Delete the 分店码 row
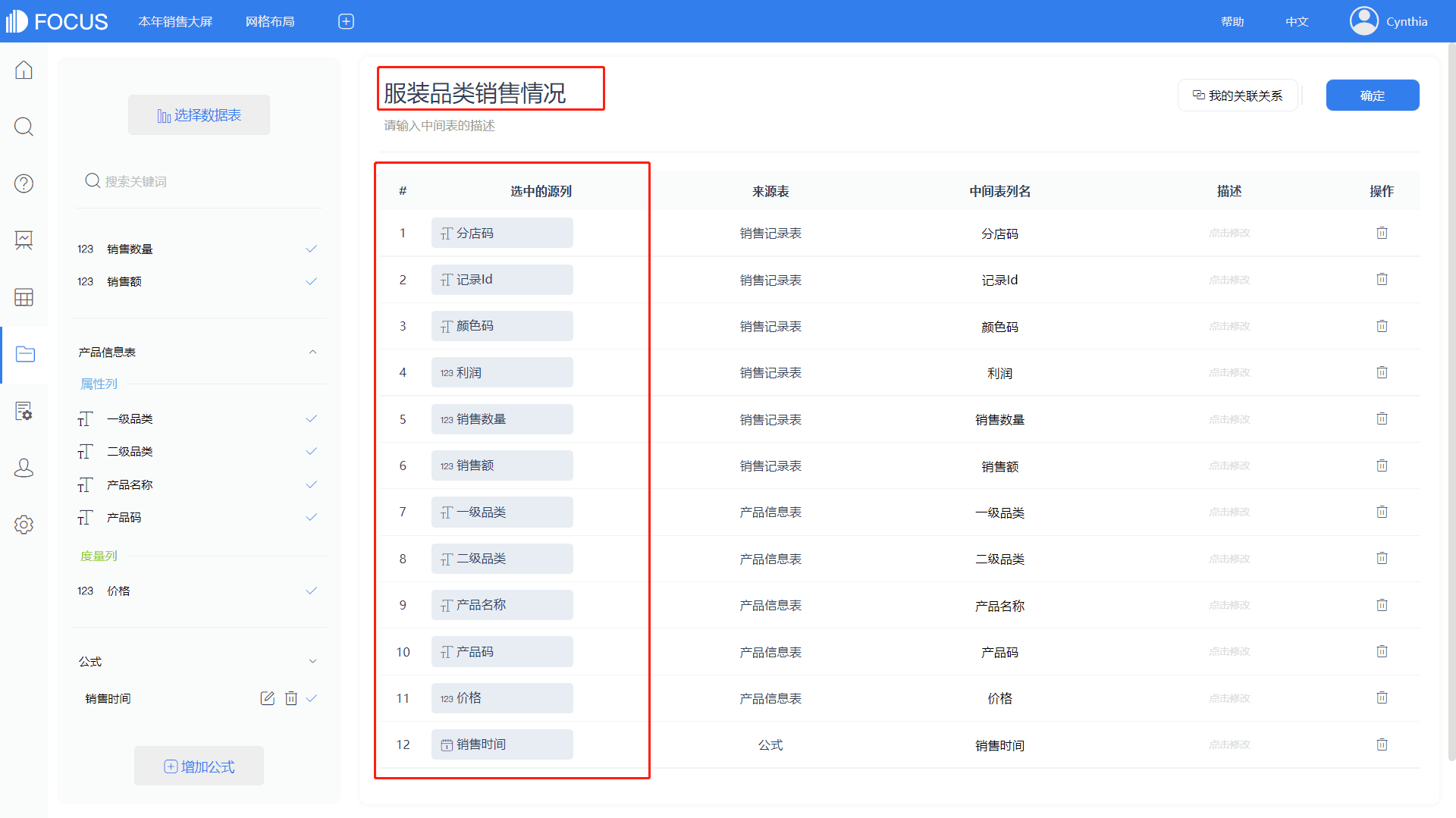This screenshot has height=818, width=1456. point(1382,233)
